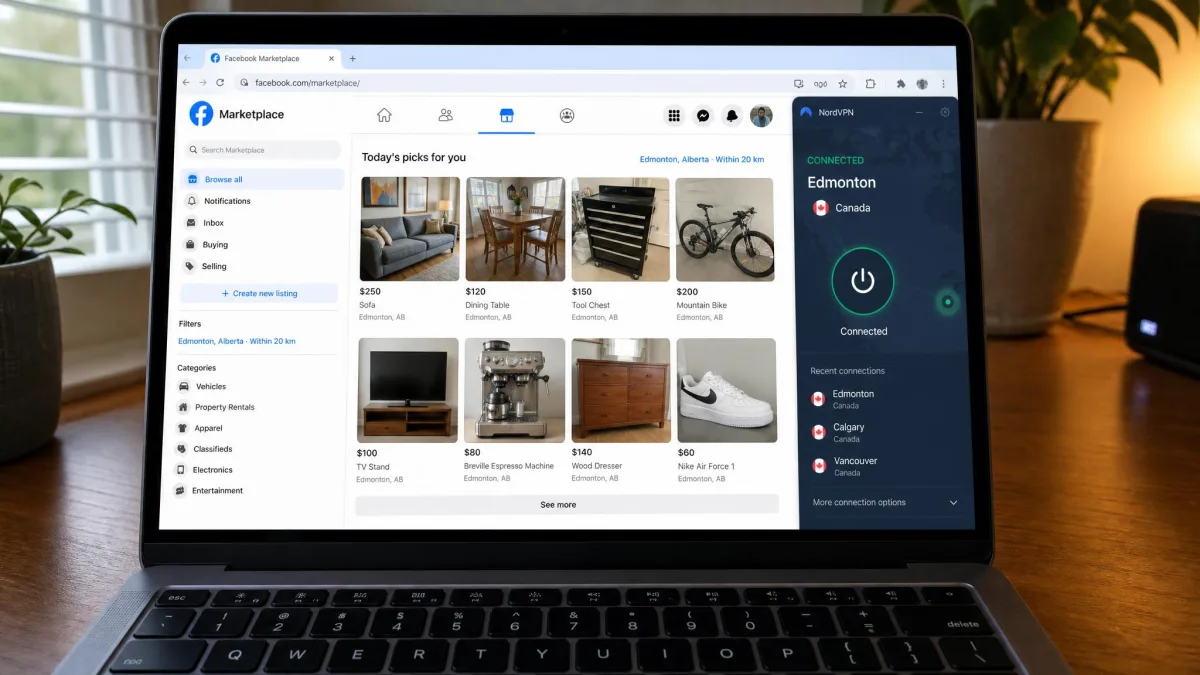Change the sidebar filter location Edmonton, Alberta
Screen dimensions: 1200x675
pos(237,341)
